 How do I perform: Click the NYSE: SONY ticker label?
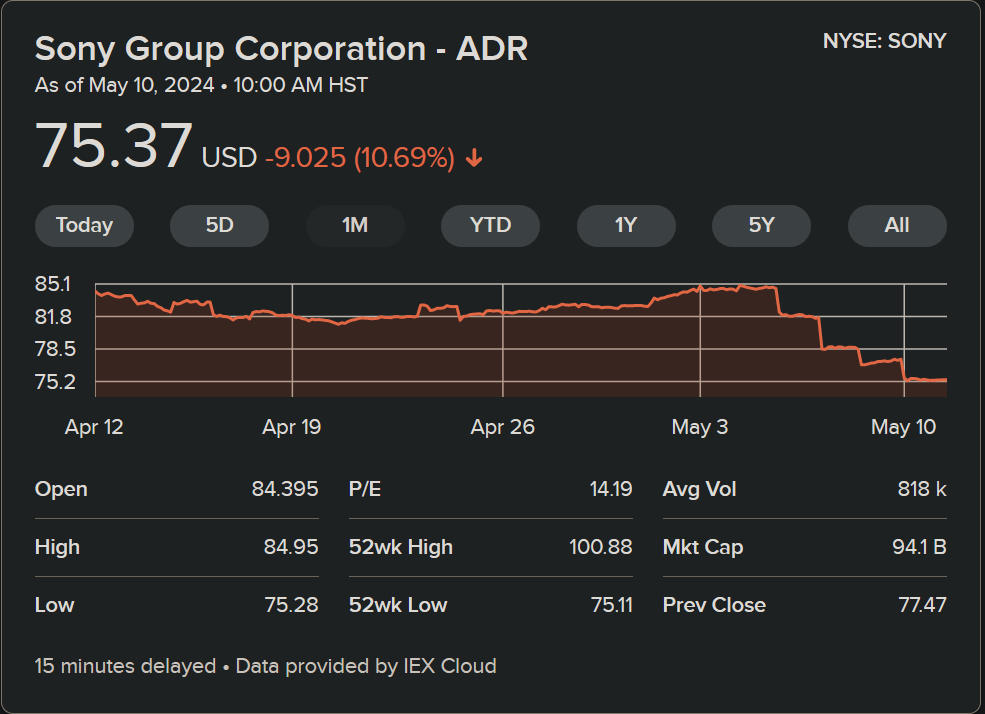pyautogui.click(x=884, y=42)
